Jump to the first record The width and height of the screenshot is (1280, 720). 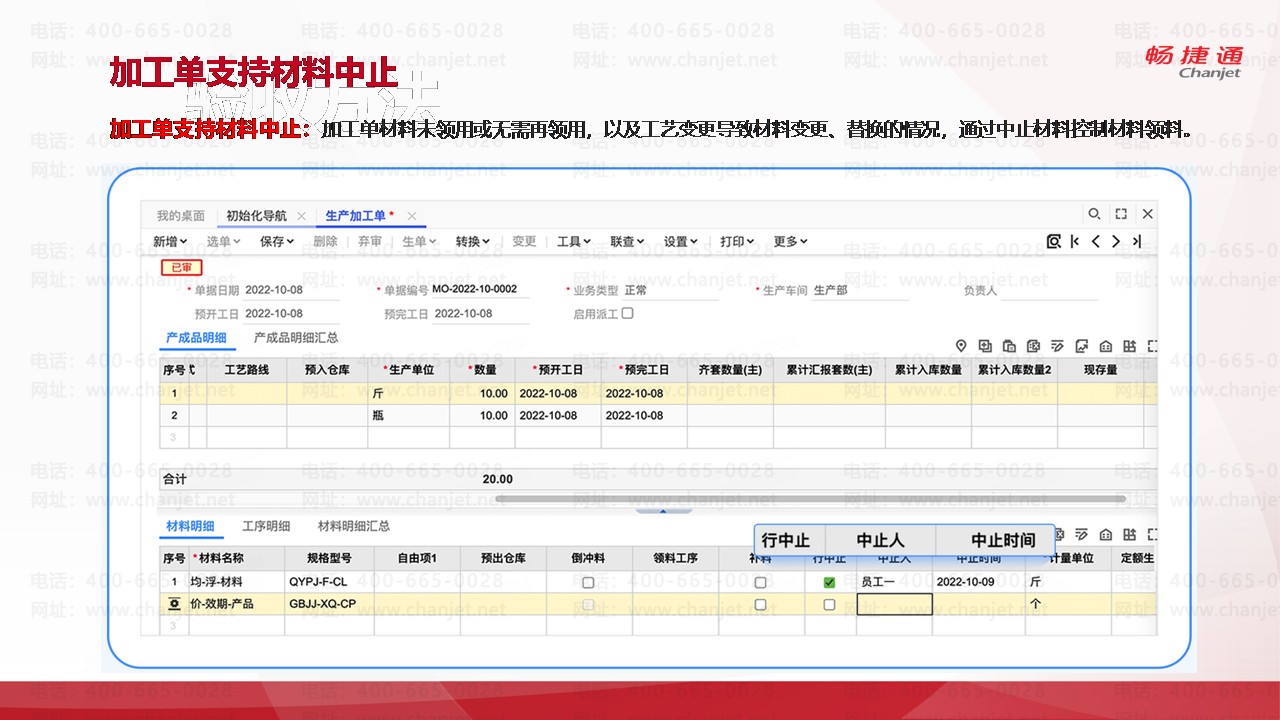tap(1075, 241)
